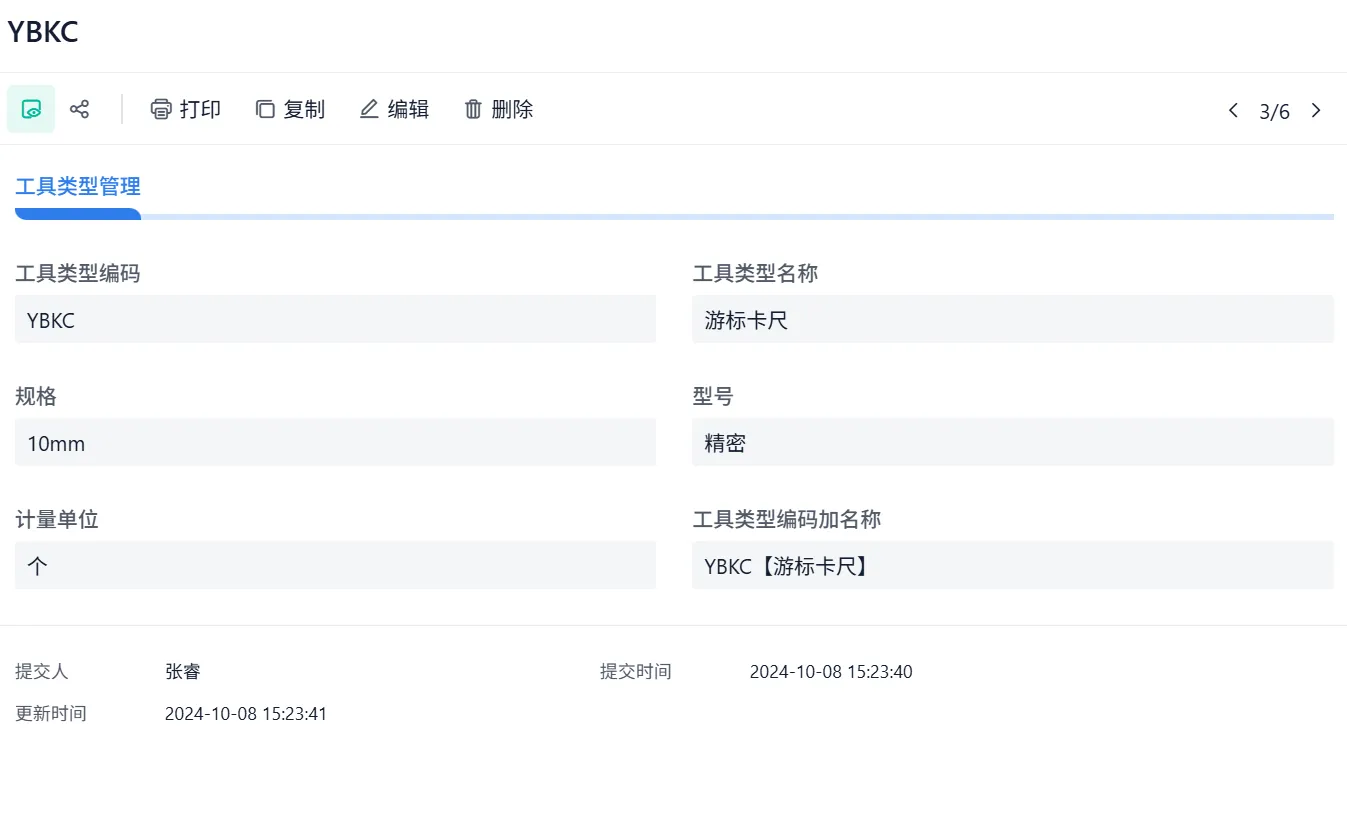Select the 工具类型管理 tab
The image size is (1347, 829).
click(78, 186)
